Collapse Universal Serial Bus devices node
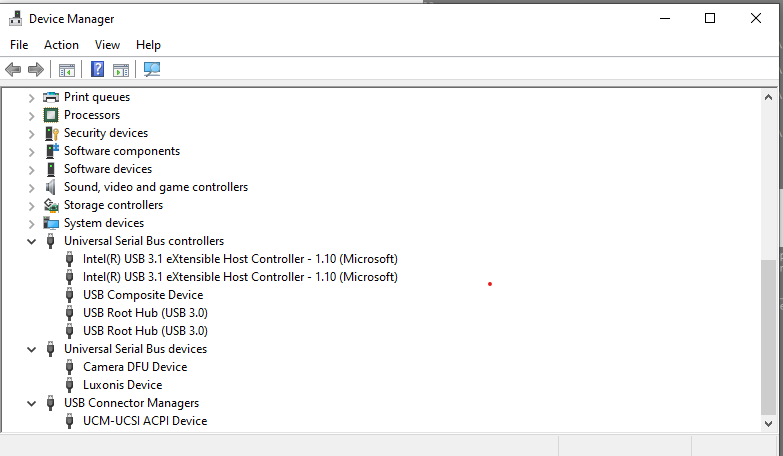The image size is (783, 456). (x=31, y=349)
